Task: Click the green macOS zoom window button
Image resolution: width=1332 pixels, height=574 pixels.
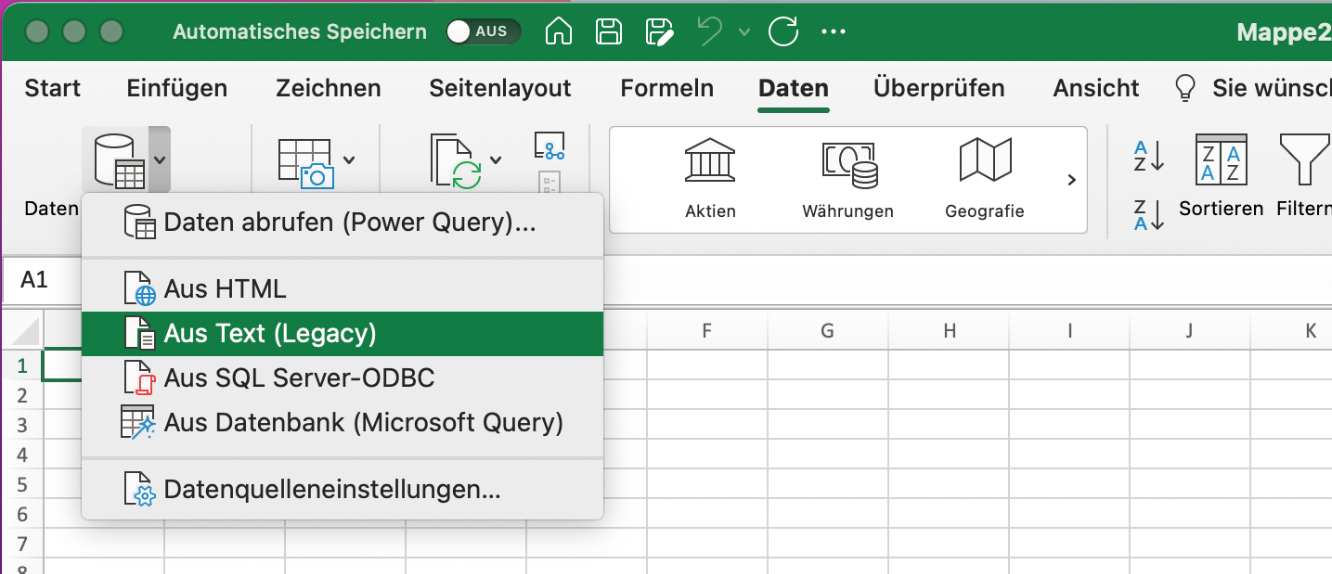Action: pos(111,32)
